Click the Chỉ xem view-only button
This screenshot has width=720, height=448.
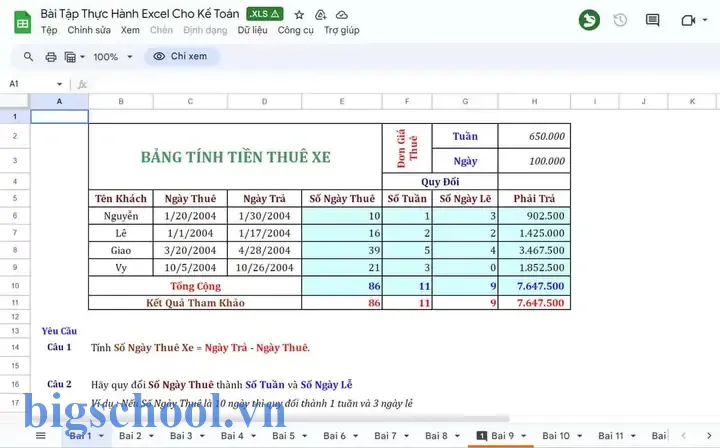coord(182,56)
